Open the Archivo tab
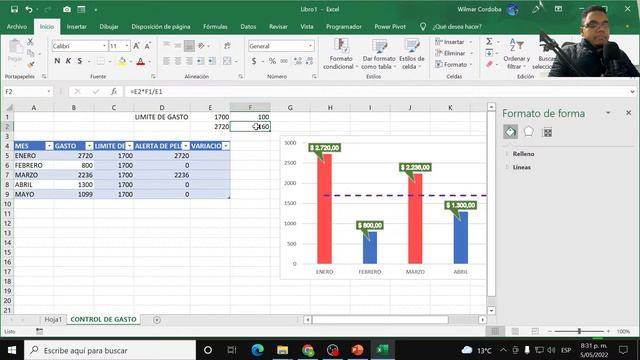Image resolution: width=640 pixels, height=360 pixels. click(x=17, y=27)
